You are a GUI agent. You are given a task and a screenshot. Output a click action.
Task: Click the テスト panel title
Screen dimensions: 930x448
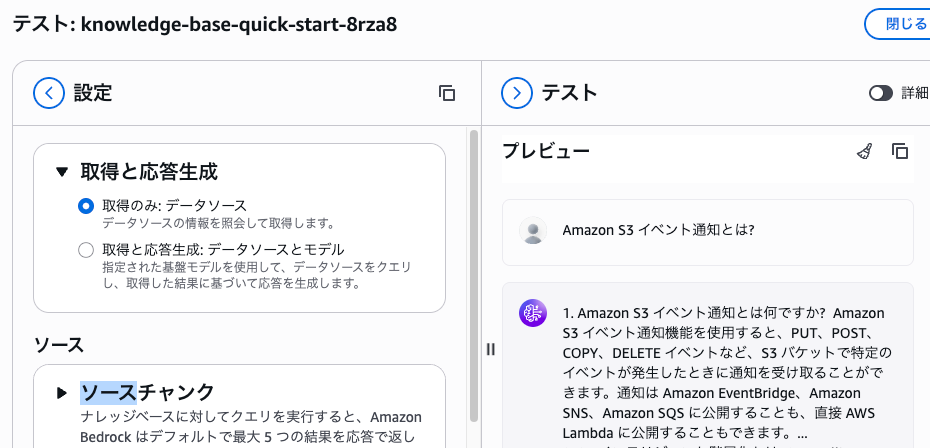coord(569,93)
